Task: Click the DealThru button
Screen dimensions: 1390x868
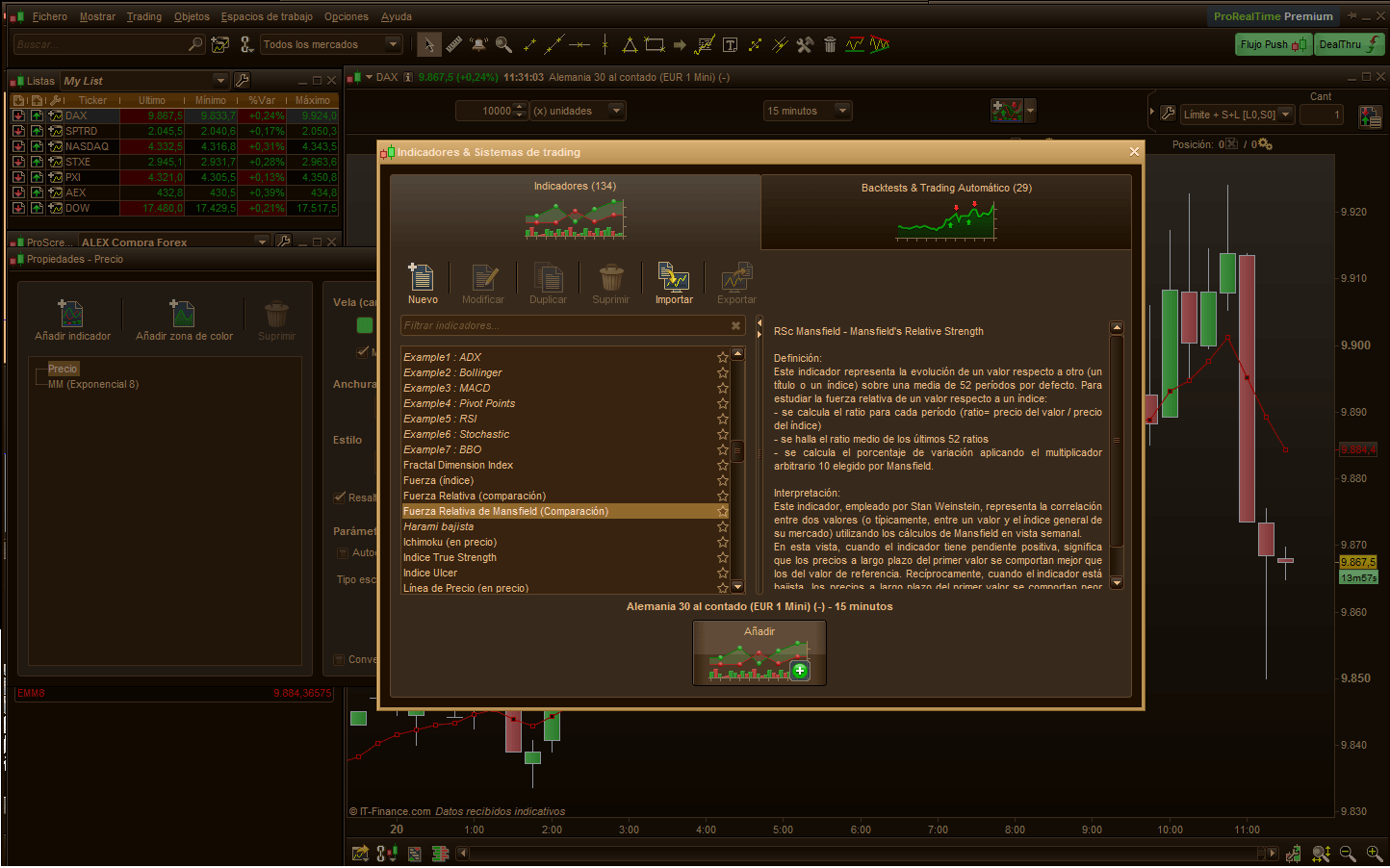Action: click(1349, 44)
